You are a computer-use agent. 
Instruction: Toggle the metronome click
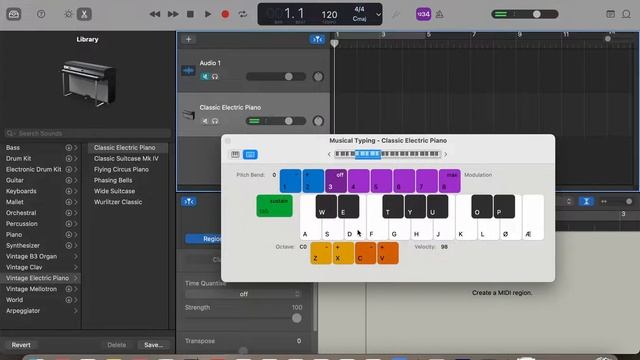440,14
